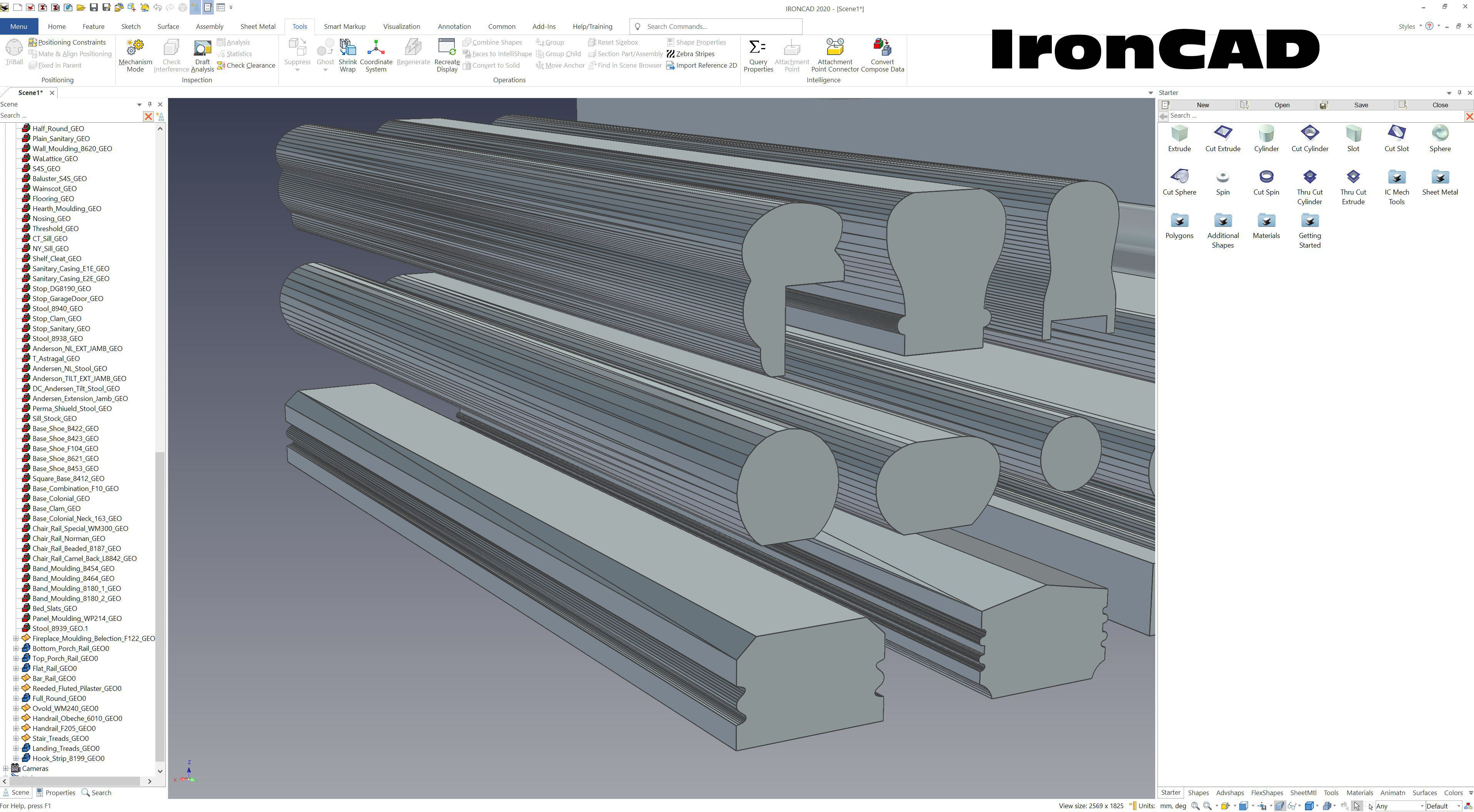Click Save catalog button
The width and height of the screenshot is (1474, 812).
[x=1356, y=105]
